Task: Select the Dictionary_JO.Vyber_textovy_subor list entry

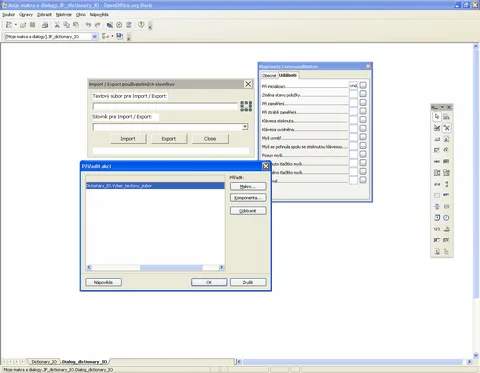Action: (155, 186)
